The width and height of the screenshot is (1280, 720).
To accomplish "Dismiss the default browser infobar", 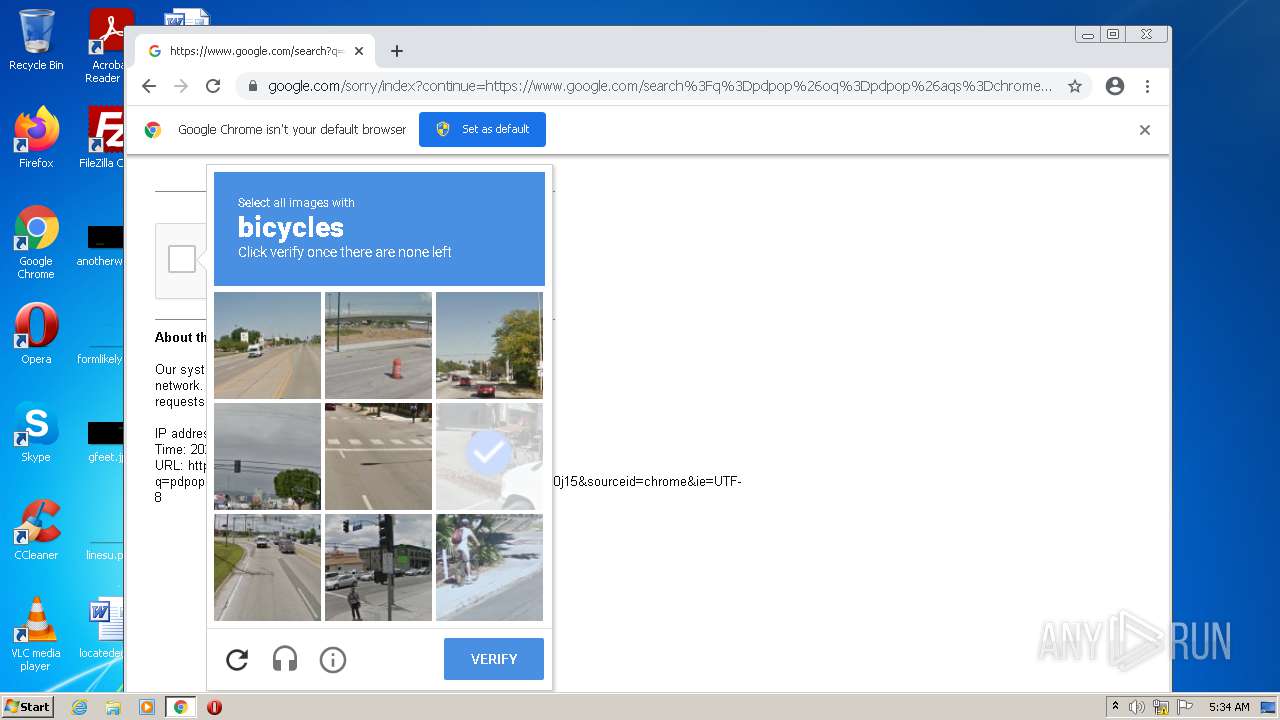I will (1145, 130).
